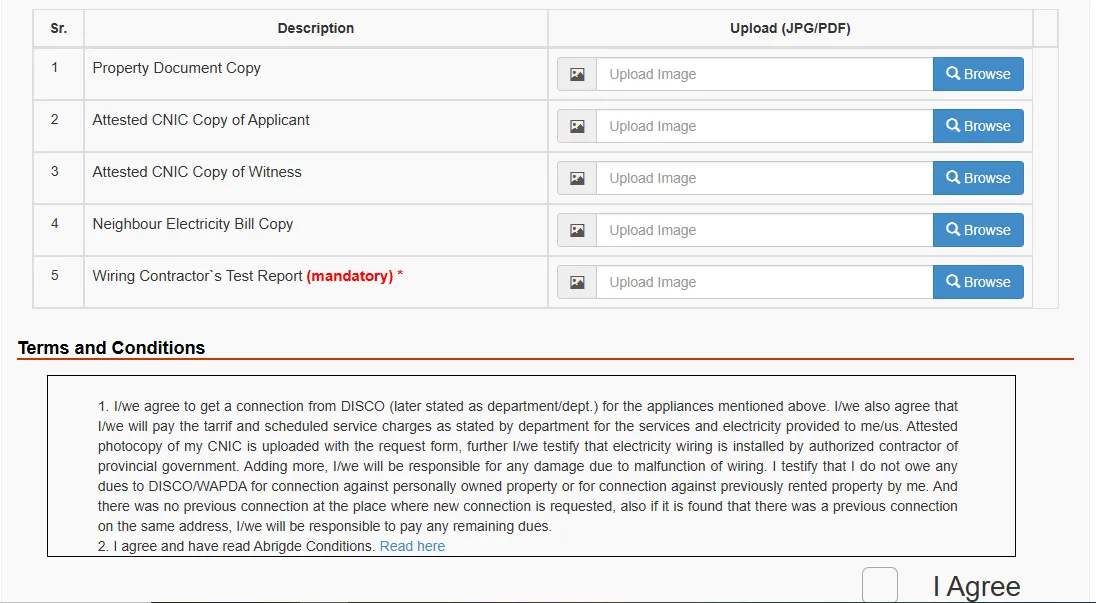Click 'Wiring Contractor`s Test Report' text
1096x603 pixels.
click(197, 276)
